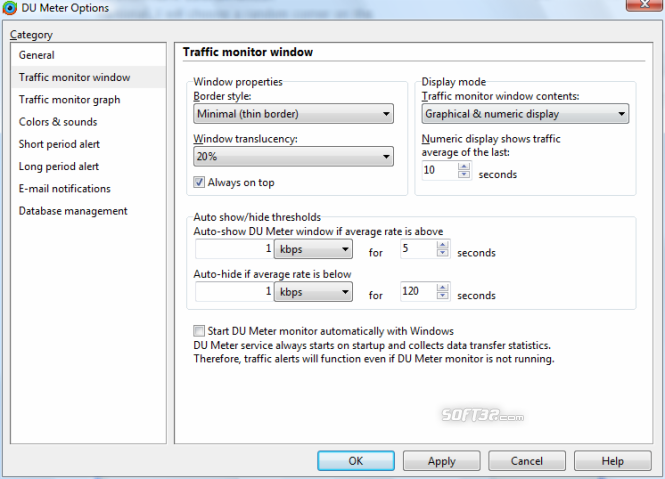Click the auto-hide seconds field showing 120
The image size is (665, 479).
tap(418, 291)
